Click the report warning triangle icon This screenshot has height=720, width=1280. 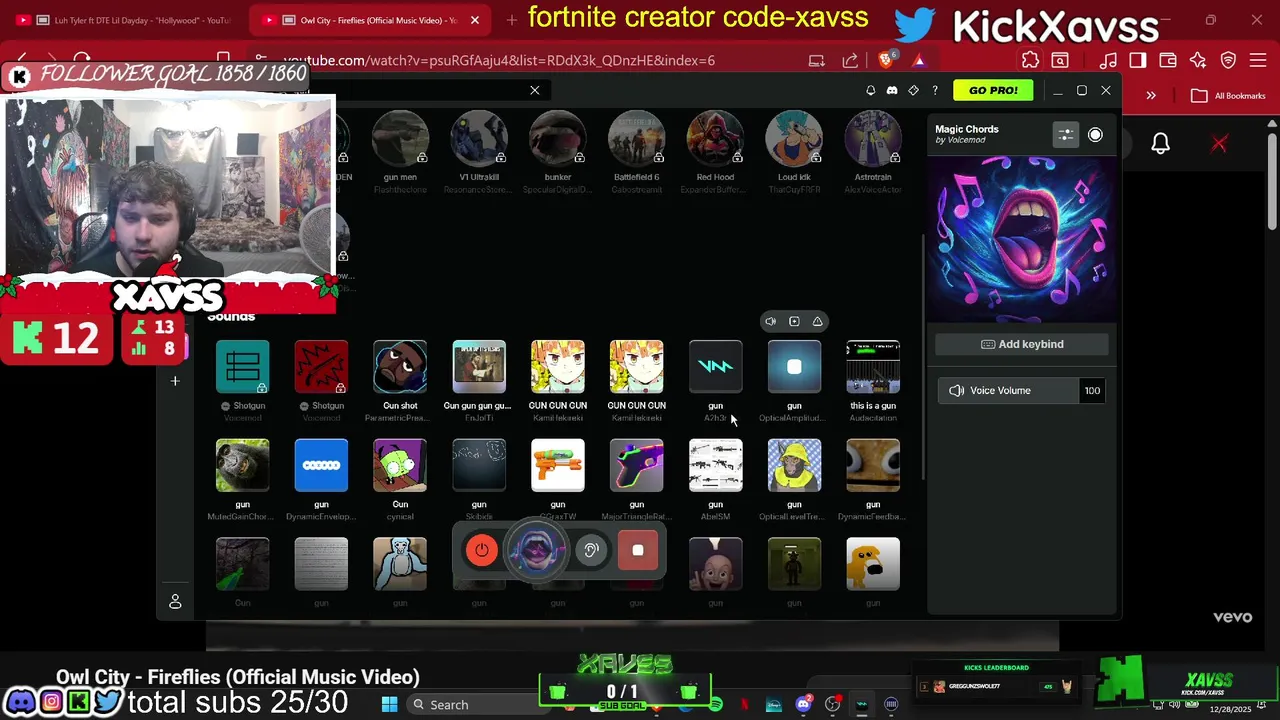pyautogui.click(x=817, y=321)
